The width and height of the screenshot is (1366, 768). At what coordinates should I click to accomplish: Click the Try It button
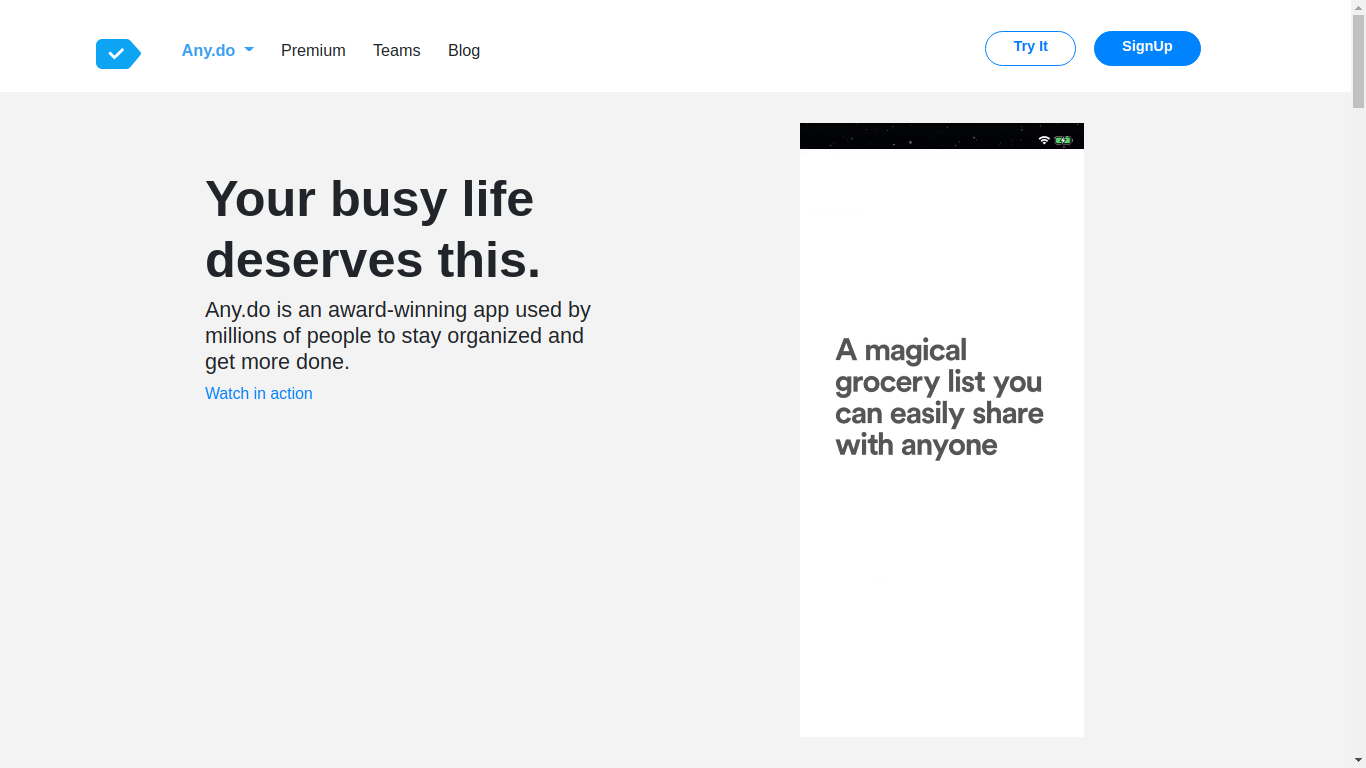pyautogui.click(x=1030, y=48)
